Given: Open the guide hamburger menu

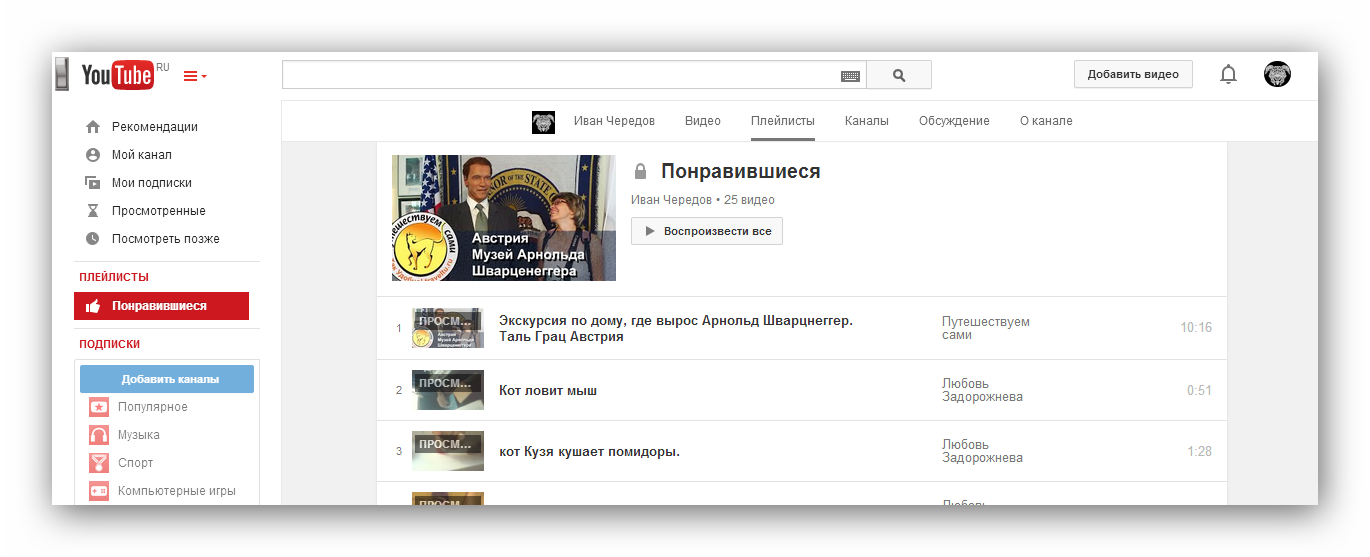Looking at the screenshot, I should point(195,76).
